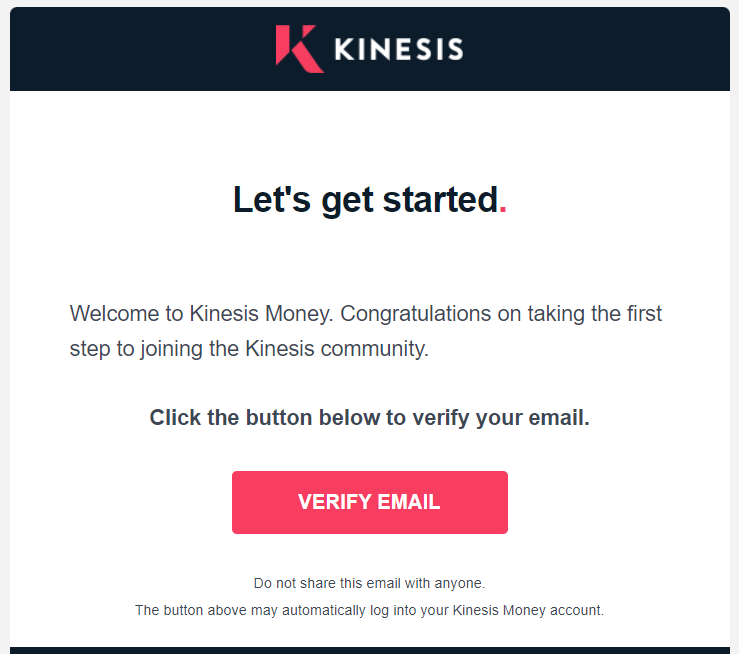This screenshot has height=654, width=739.
Task: Click the word "community" in the paragraph
Action: pos(375,349)
